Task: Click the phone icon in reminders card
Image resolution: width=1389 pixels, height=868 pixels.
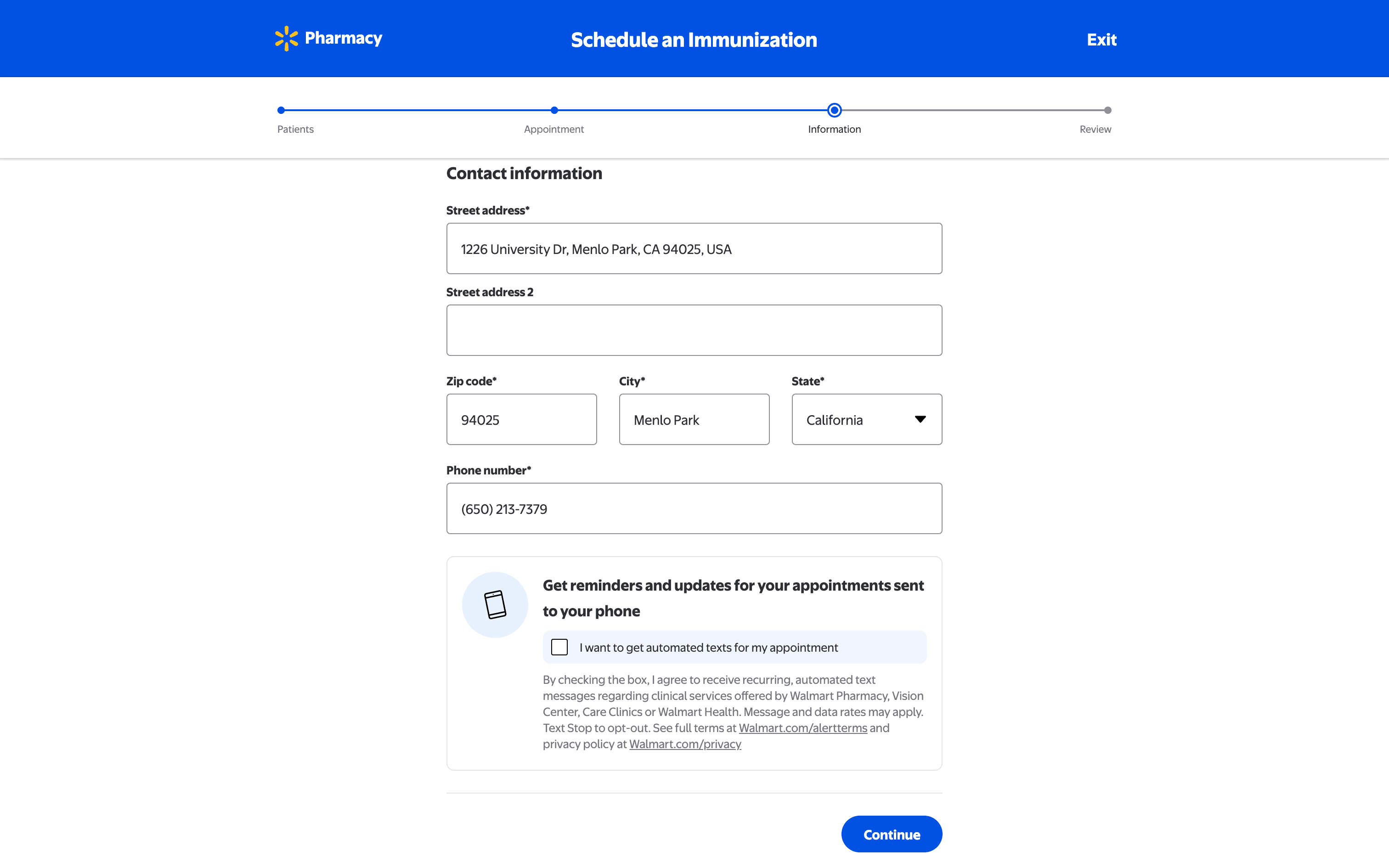Action: pyautogui.click(x=495, y=604)
